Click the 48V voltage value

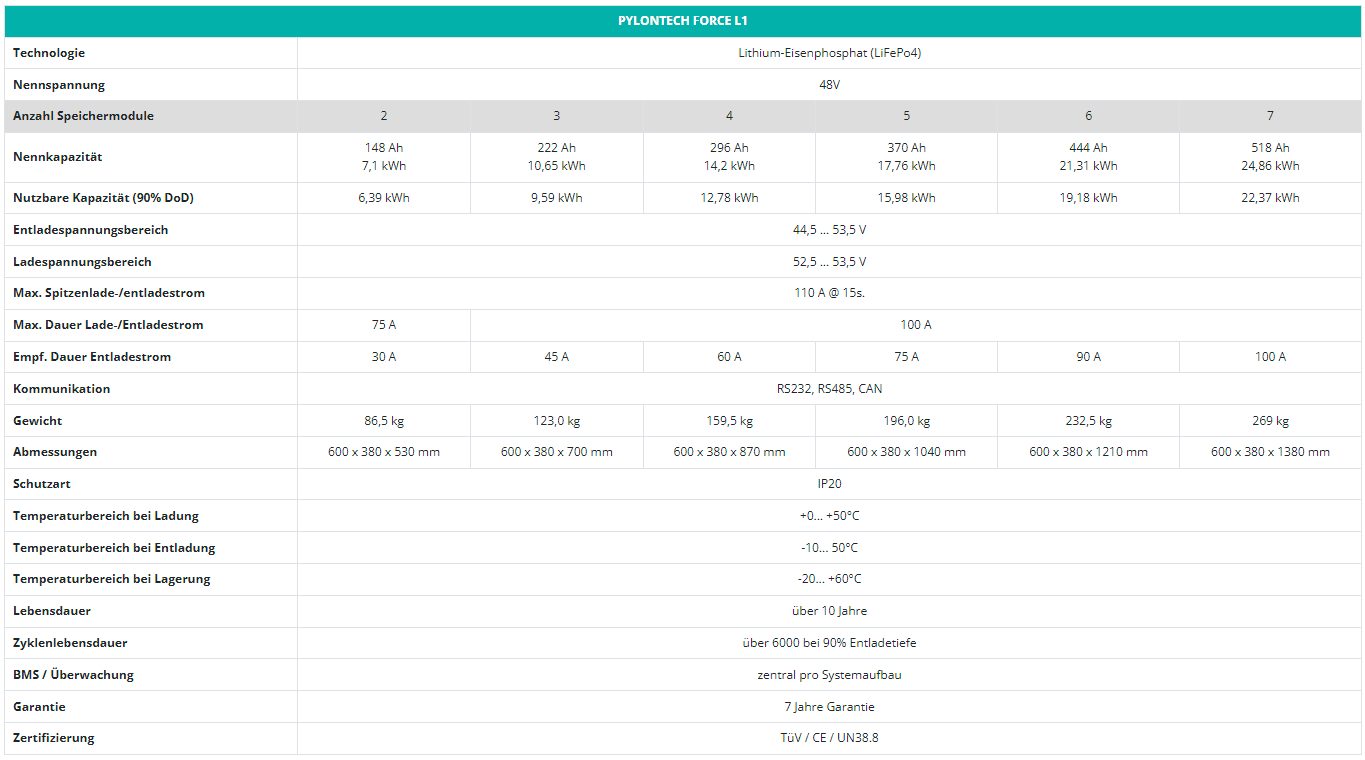pyautogui.click(x=829, y=85)
